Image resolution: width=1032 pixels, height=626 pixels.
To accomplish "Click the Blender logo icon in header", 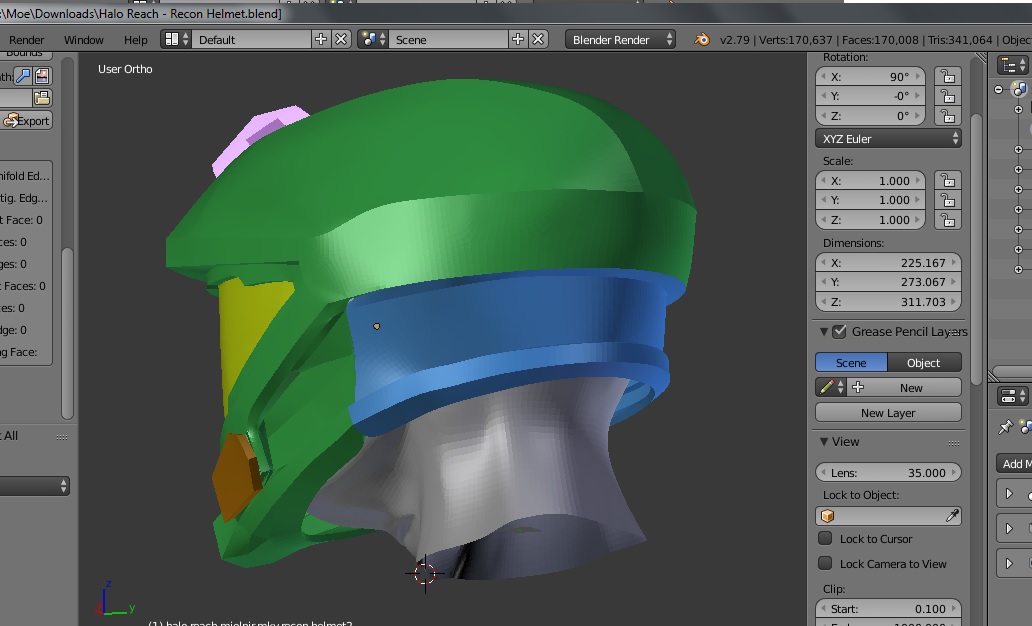I will (x=702, y=40).
